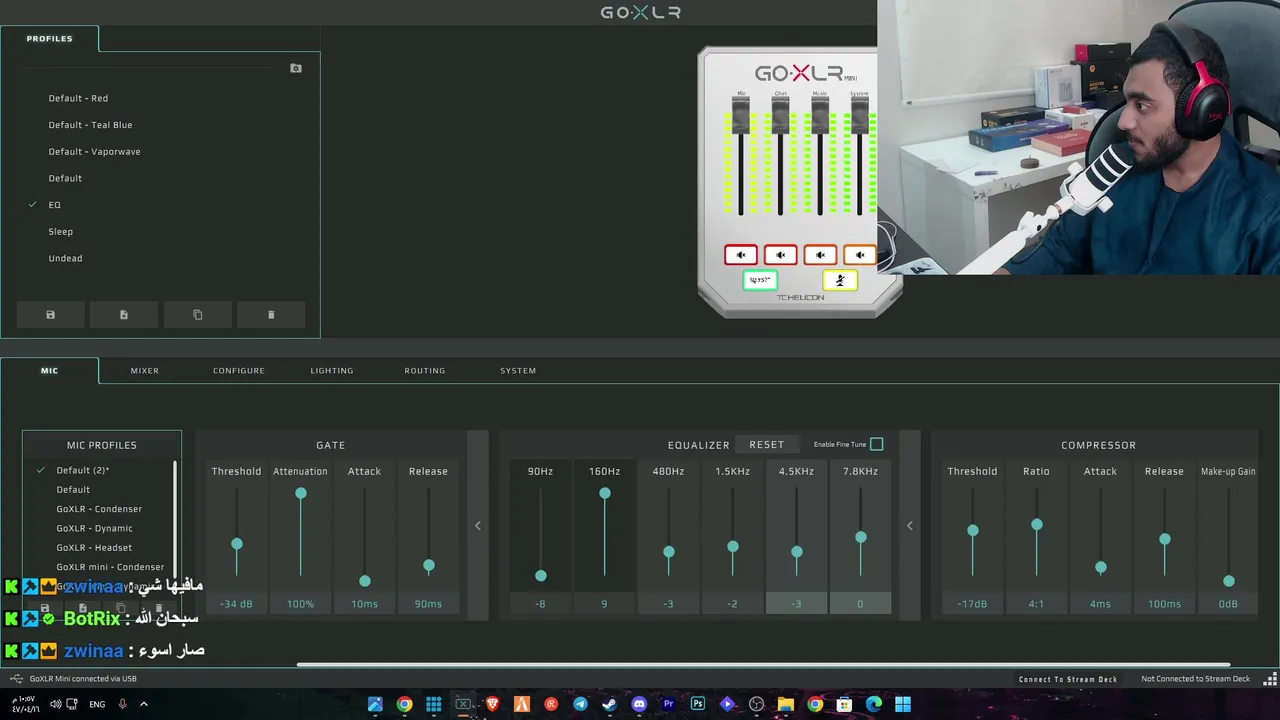
Task: Select the 'Default - Red' profile
Action: pos(78,98)
